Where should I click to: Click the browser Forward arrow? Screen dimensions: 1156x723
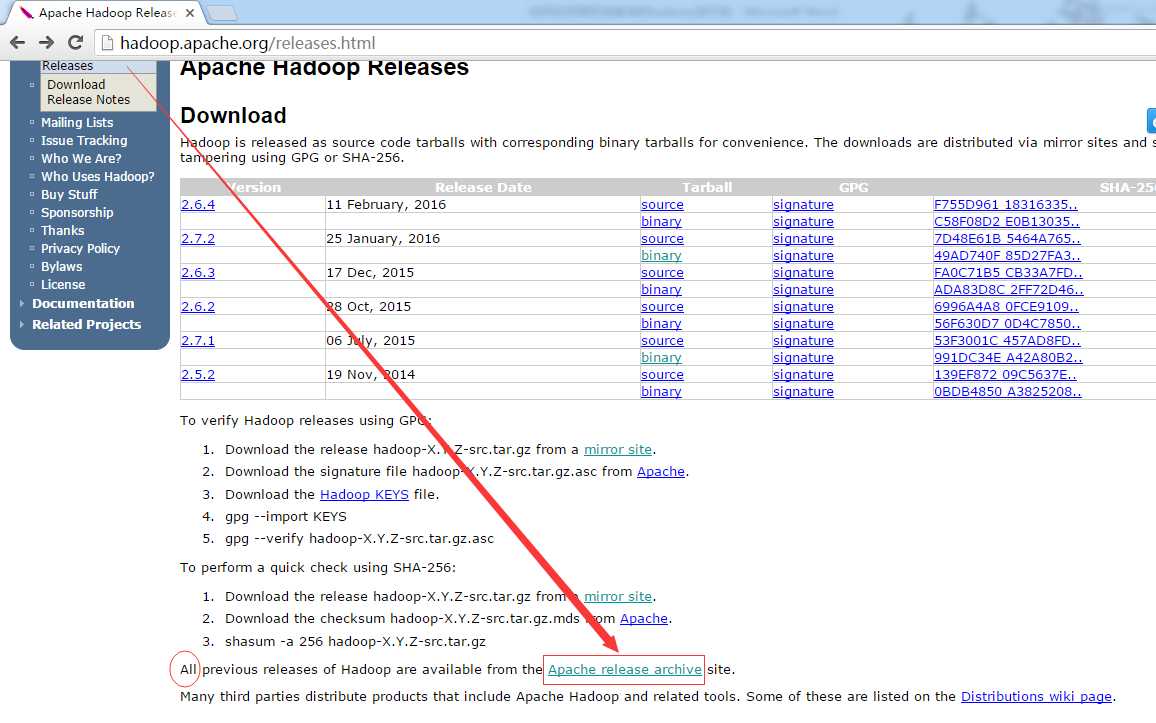[46, 43]
